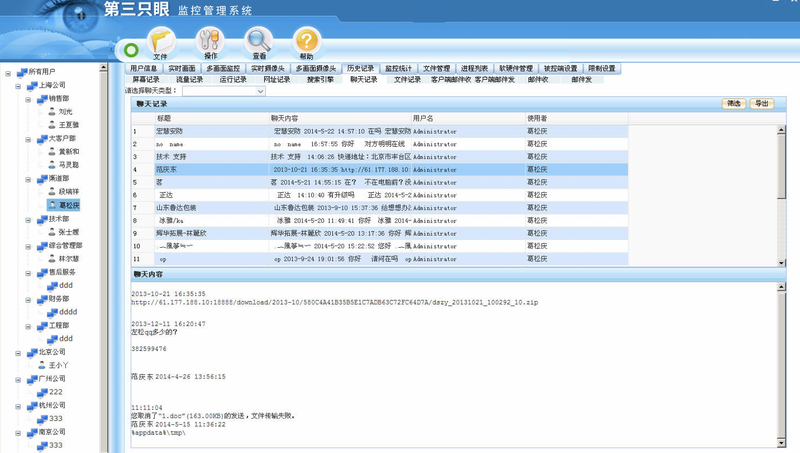The width and height of the screenshot is (800, 453).
Task: Select user 林尔慧 in the tree
Action: 64,258
